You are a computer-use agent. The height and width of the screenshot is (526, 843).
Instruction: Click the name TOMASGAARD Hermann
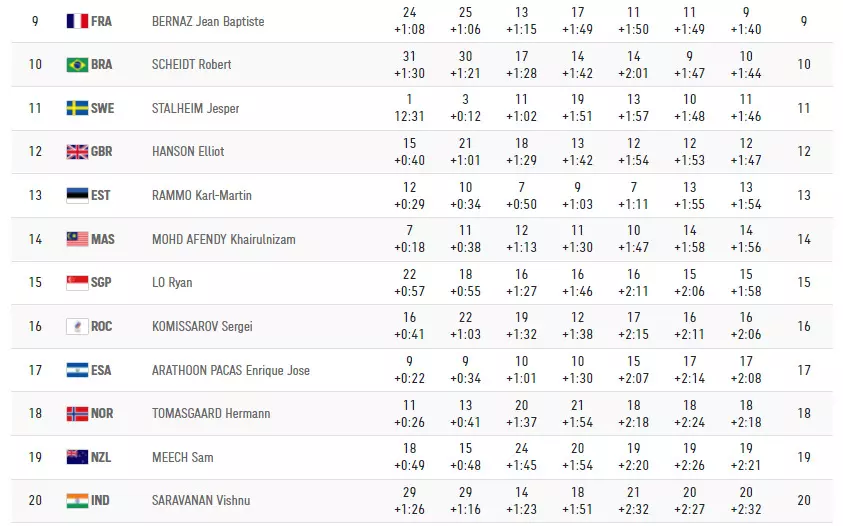[x=211, y=414]
